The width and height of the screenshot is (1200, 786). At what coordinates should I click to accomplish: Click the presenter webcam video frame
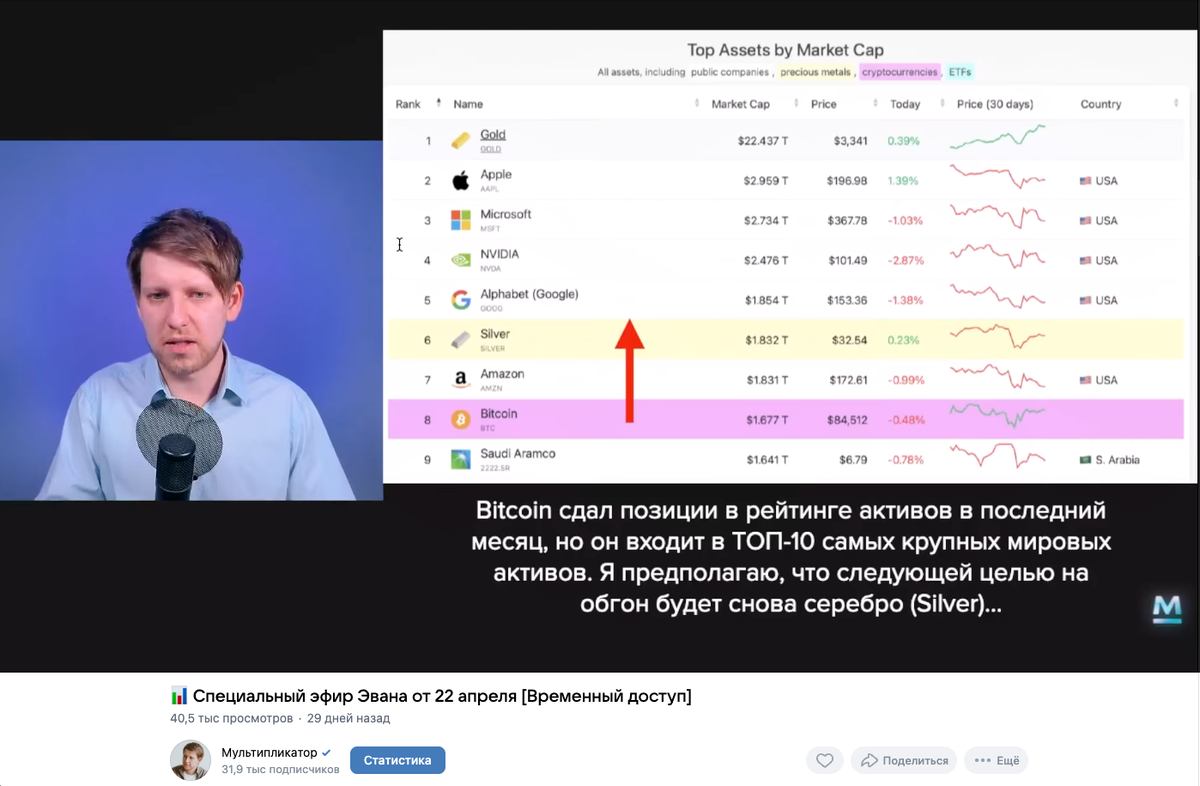(191, 320)
